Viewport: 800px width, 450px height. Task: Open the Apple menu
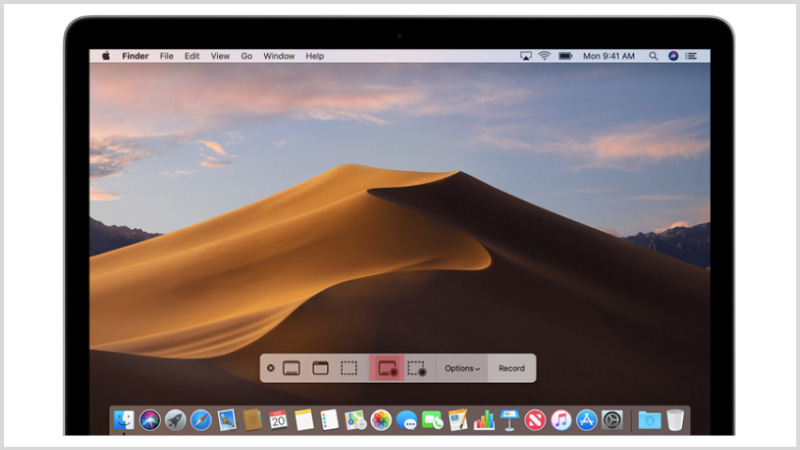coord(106,56)
